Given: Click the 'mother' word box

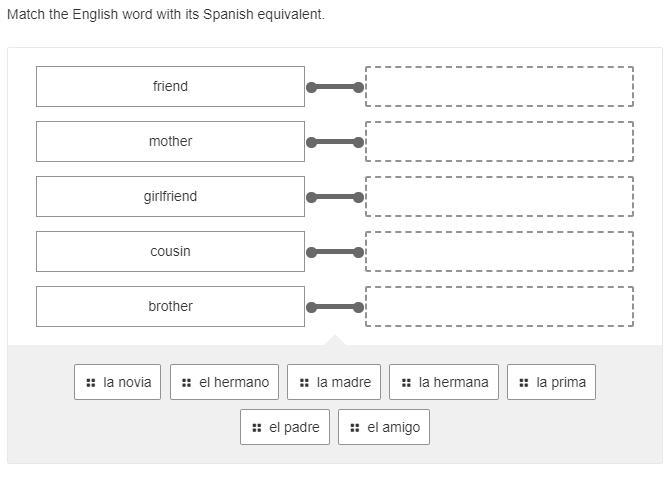Looking at the screenshot, I should pos(170,142).
